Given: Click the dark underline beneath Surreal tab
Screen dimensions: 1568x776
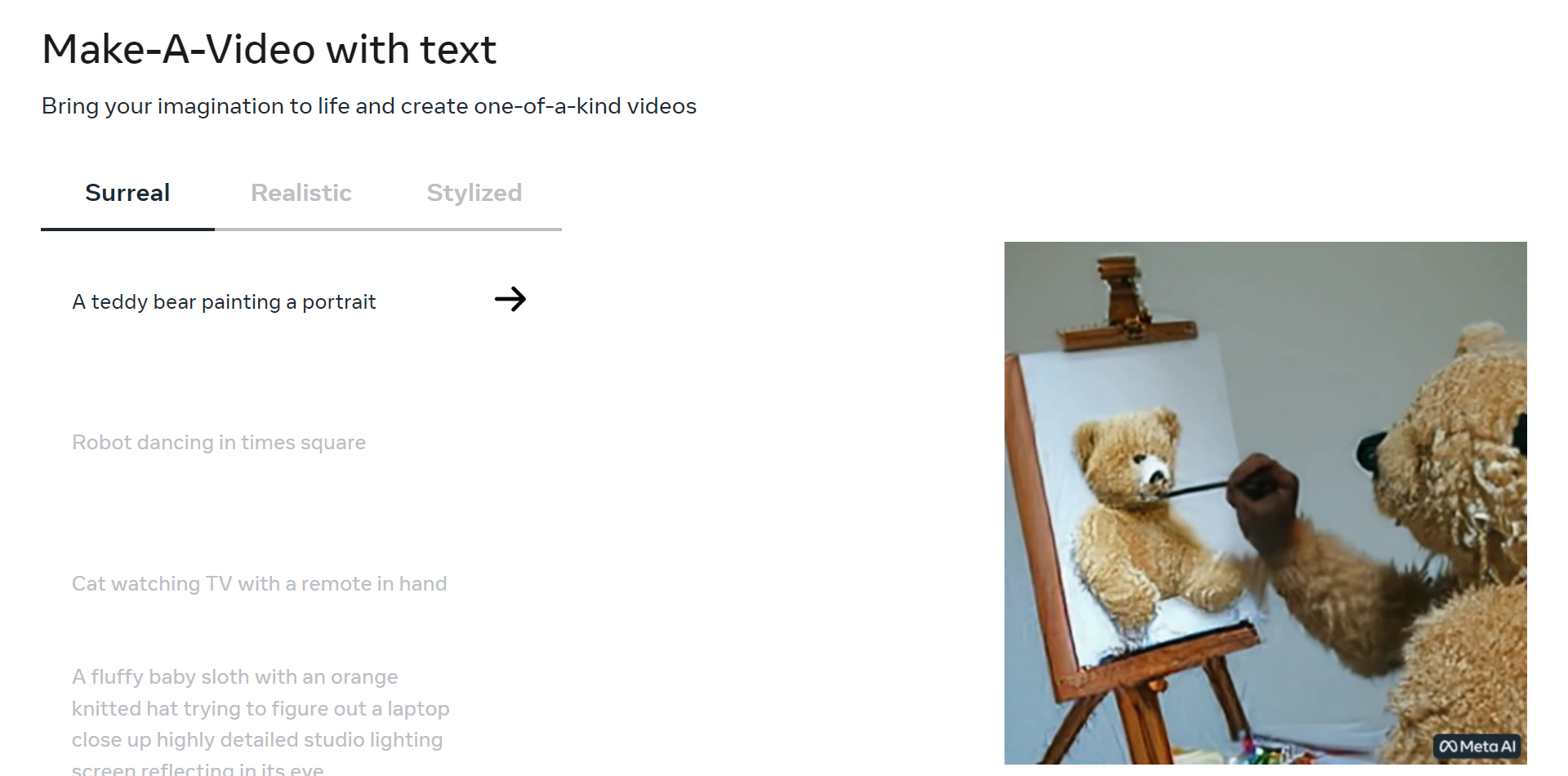Looking at the screenshot, I should pos(127,230).
